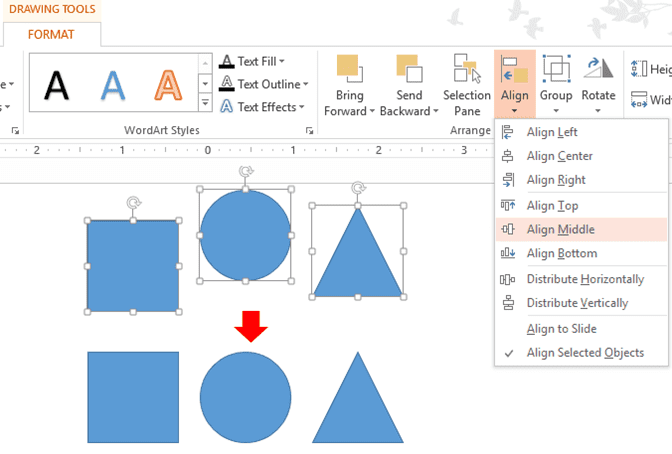
Task: Click the rotation handle above the square
Action: [x=134, y=203]
